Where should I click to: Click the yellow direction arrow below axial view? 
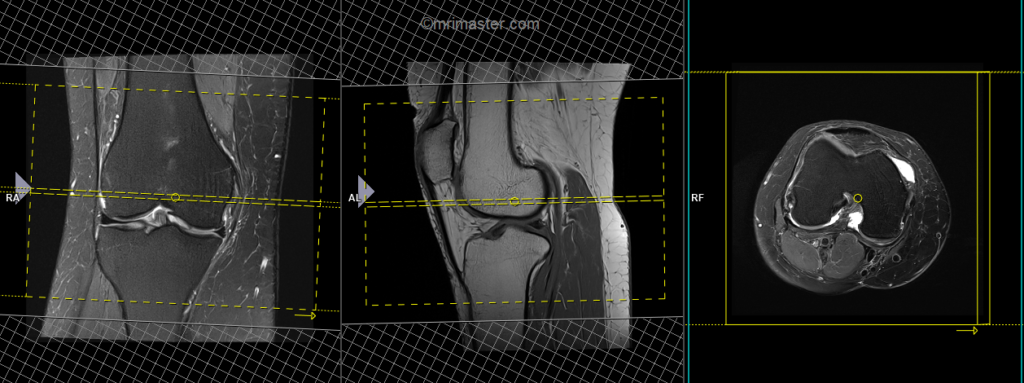point(967,331)
